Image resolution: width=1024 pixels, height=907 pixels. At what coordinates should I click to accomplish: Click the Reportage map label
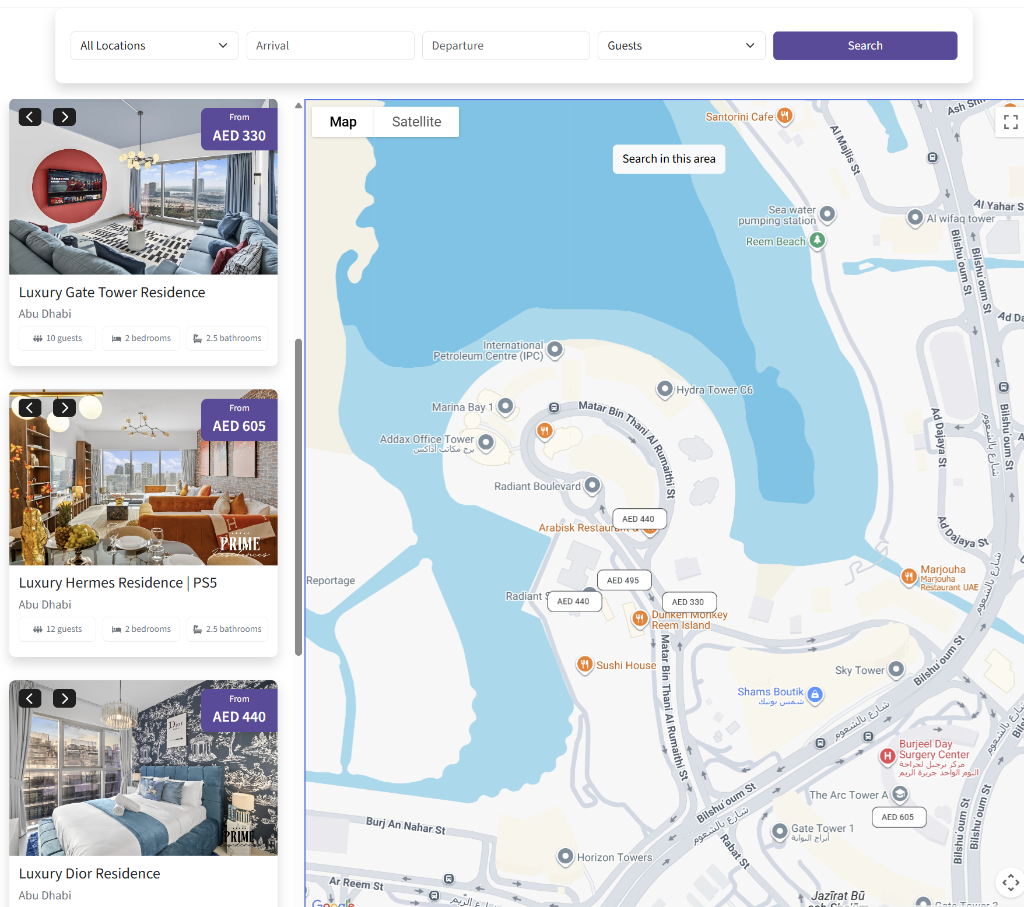[x=331, y=580]
